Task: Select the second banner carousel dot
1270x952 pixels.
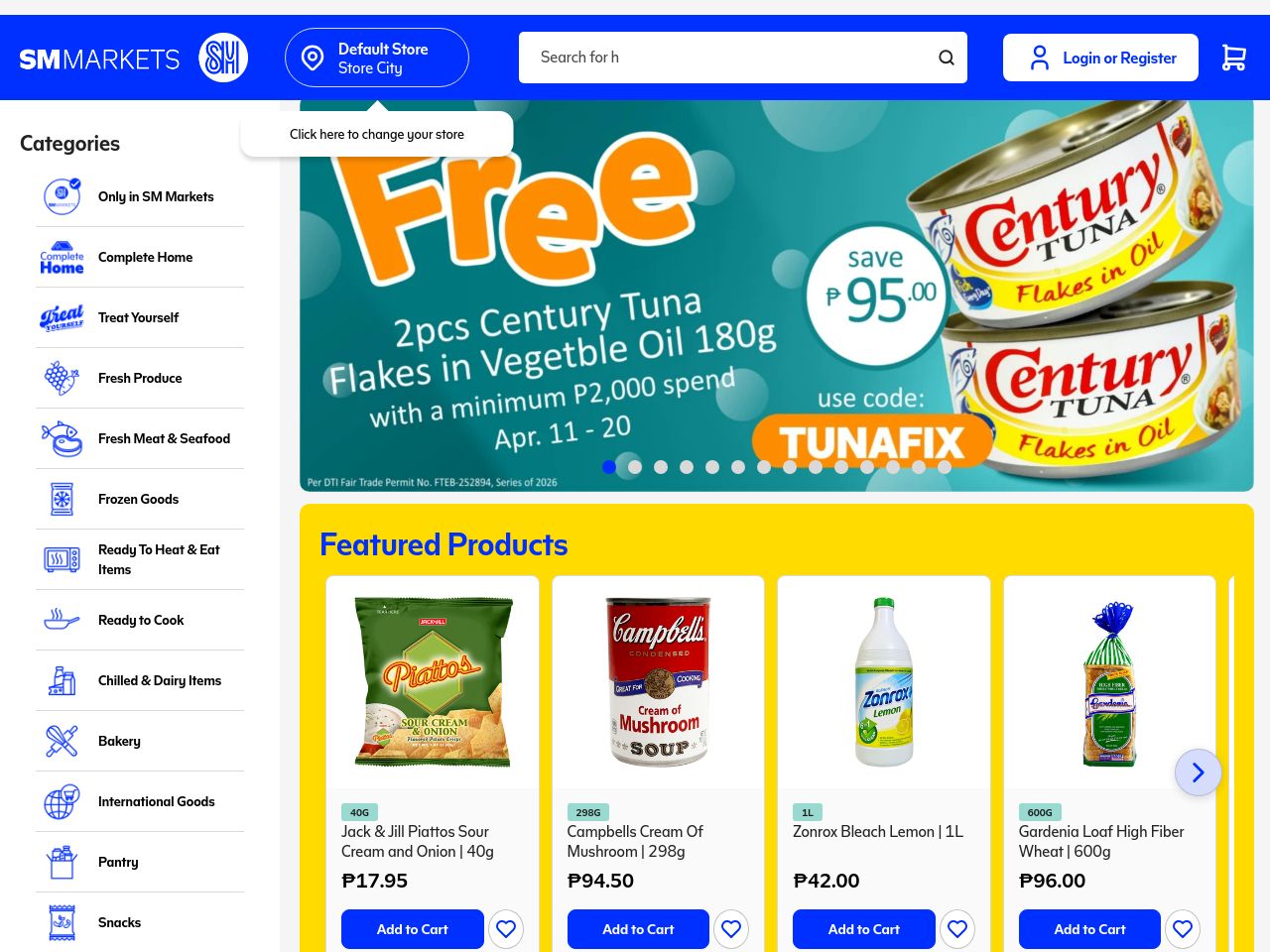Action: point(635,467)
